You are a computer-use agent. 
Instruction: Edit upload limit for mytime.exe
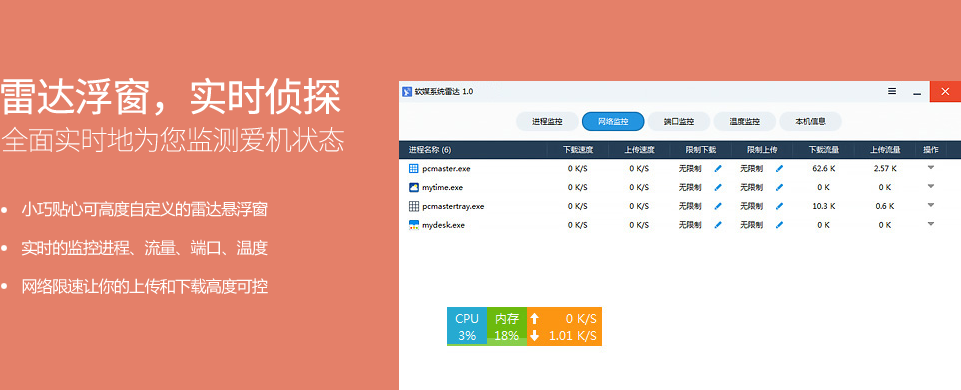coord(780,187)
